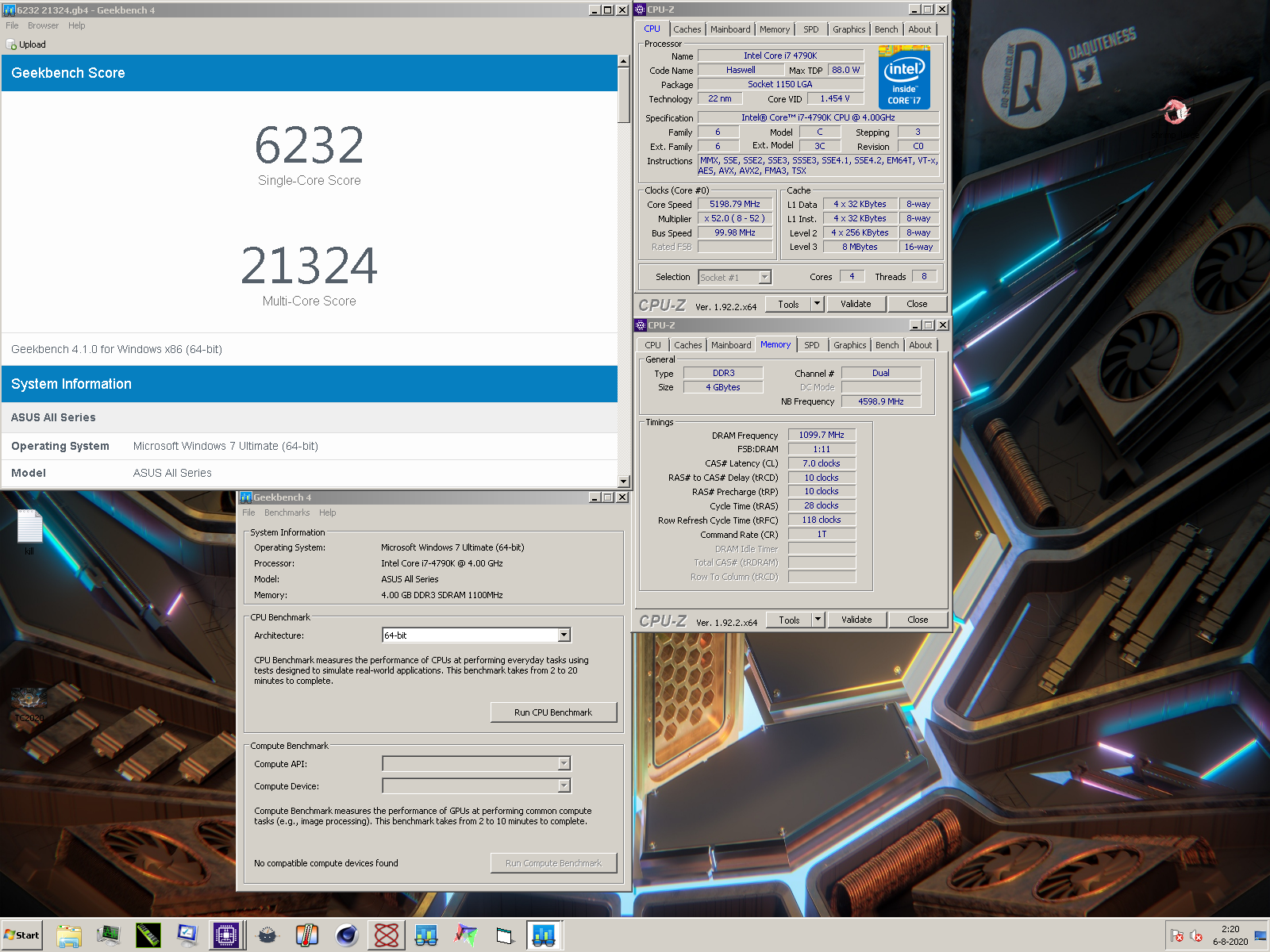Open Help menu in Geekbench results window
The image size is (1270, 952).
tap(76, 25)
